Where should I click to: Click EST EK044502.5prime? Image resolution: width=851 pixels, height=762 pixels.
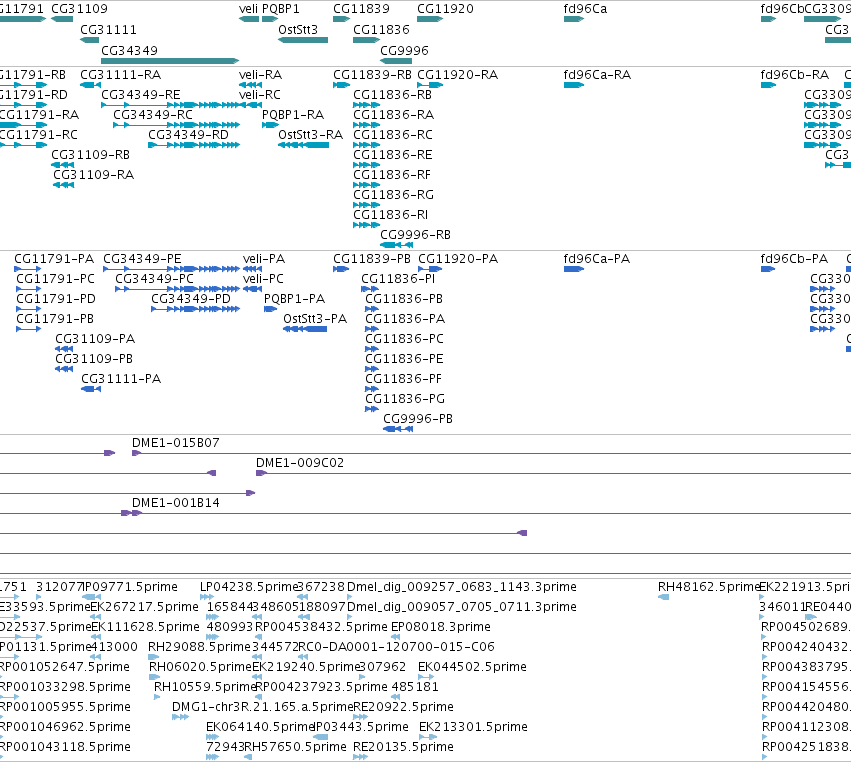click(472, 666)
